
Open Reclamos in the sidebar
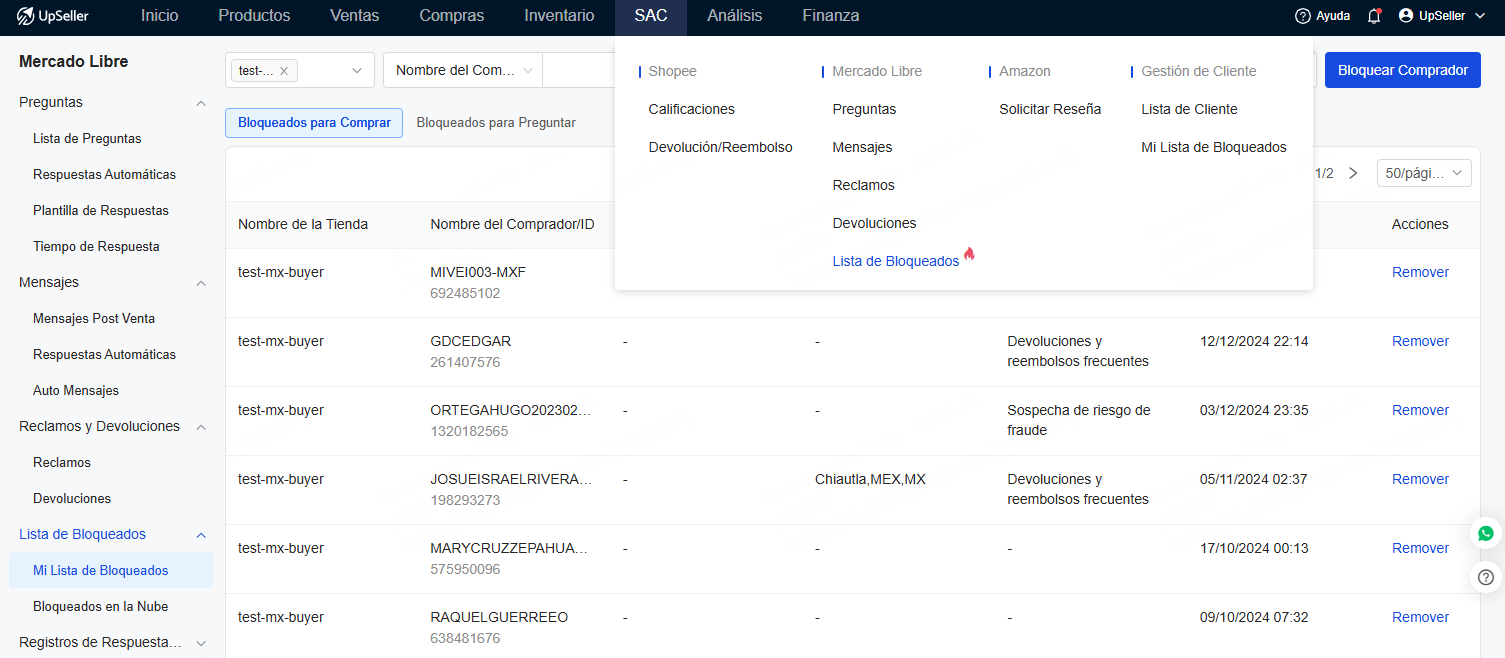coord(62,463)
